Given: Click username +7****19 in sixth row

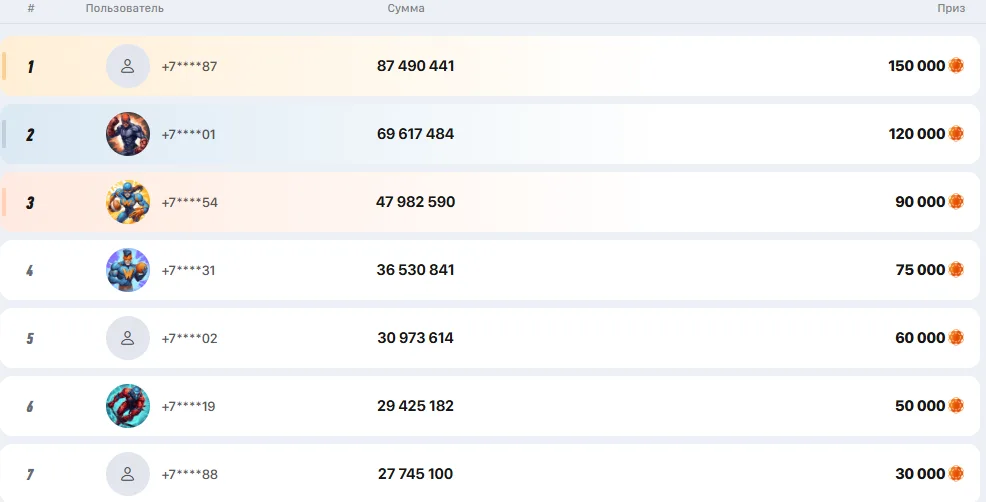Looking at the screenshot, I should pyautogui.click(x=188, y=406).
